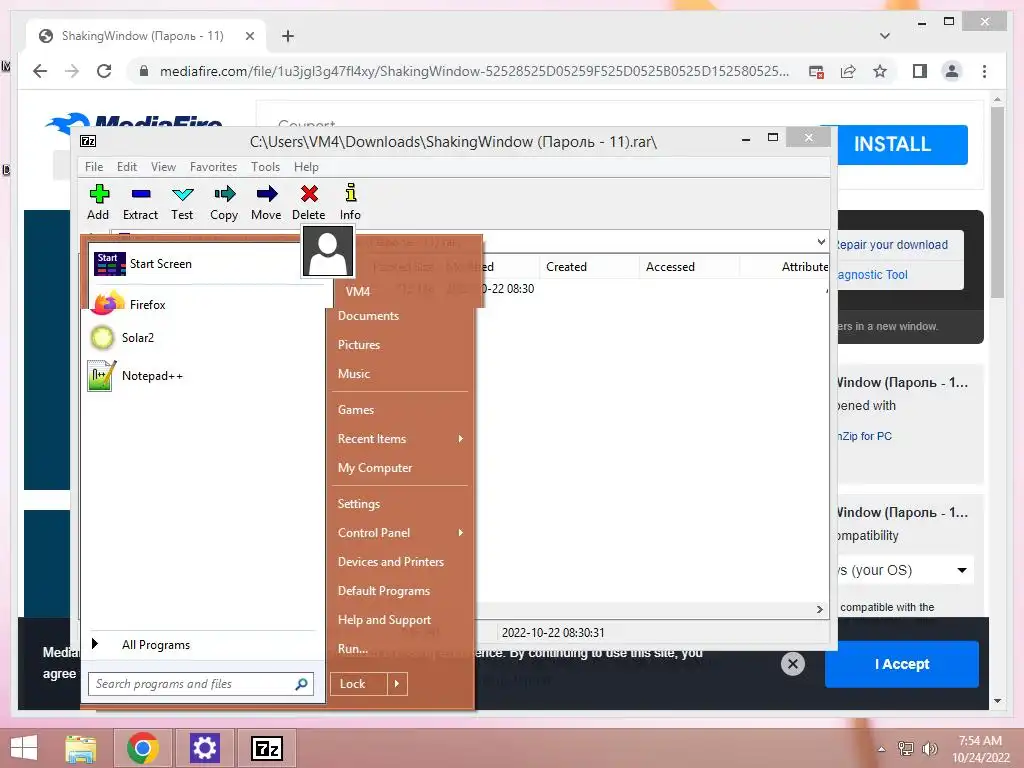Click the 7z icon in window title bar
Viewport: 1024px width, 768px height.
(x=88, y=141)
